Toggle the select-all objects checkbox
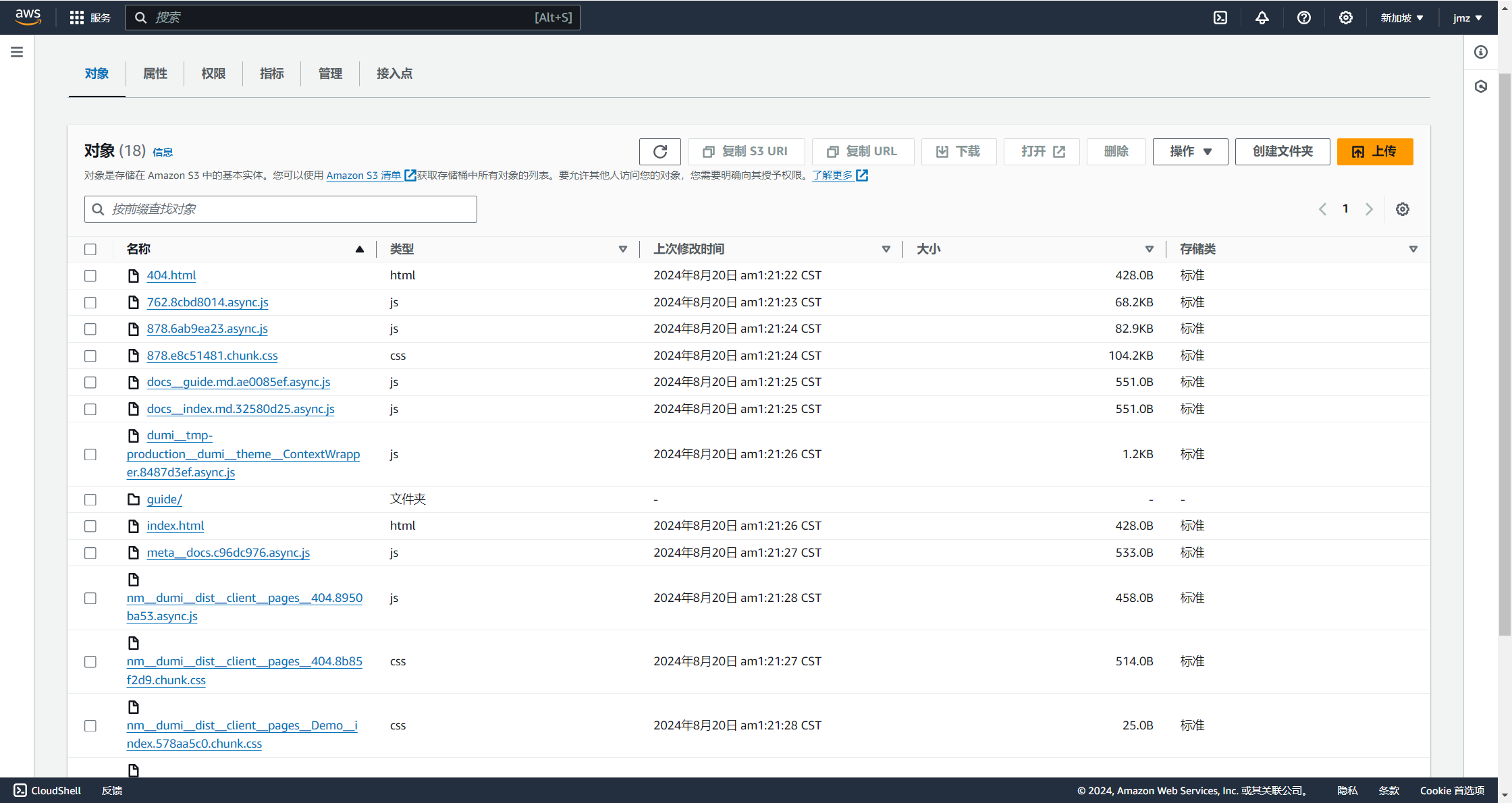Viewport: 1512px width, 803px height. (x=90, y=249)
